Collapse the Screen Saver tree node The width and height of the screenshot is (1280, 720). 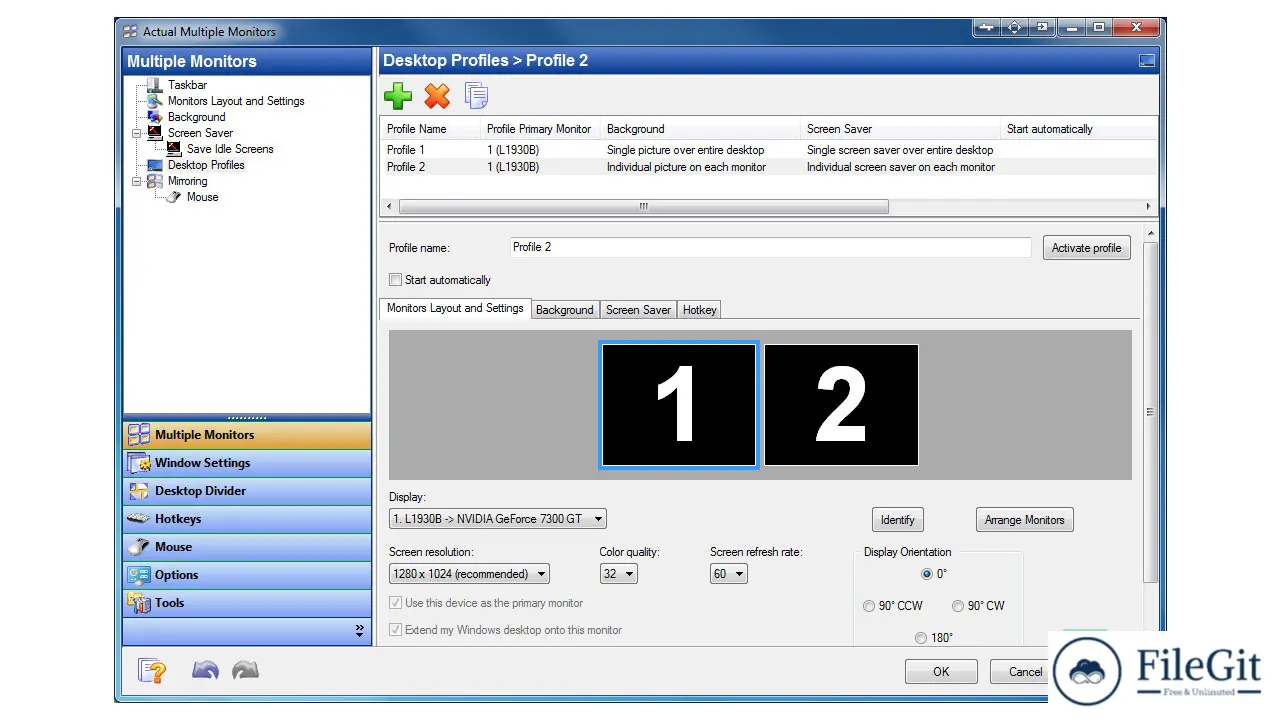(x=136, y=133)
